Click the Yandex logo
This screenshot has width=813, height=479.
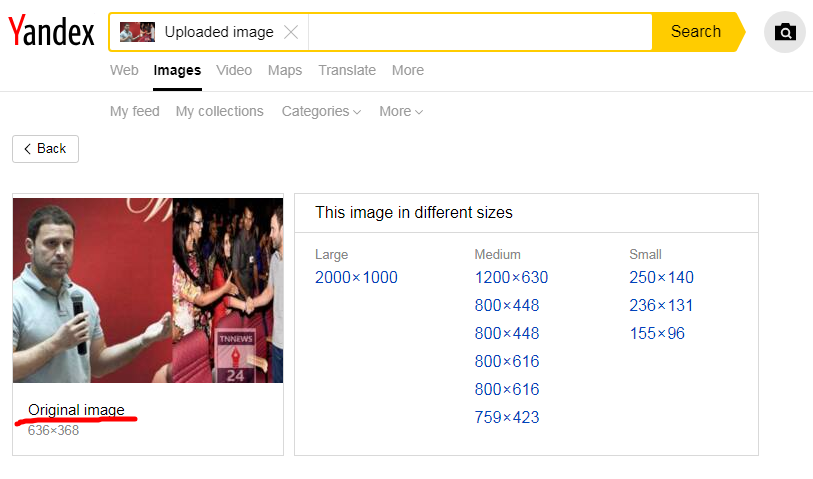click(x=51, y=31)
